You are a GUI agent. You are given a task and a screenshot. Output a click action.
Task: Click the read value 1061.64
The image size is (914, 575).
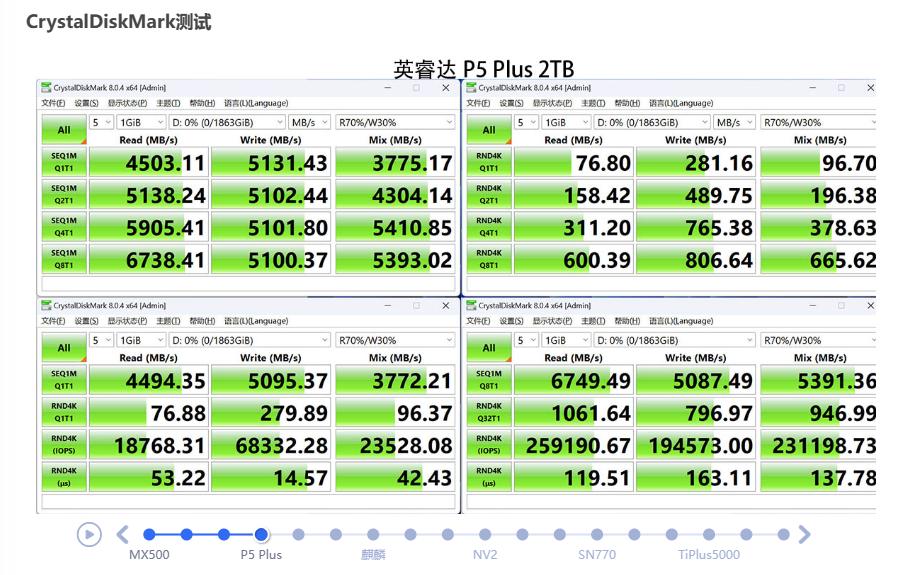pos(591,414)
